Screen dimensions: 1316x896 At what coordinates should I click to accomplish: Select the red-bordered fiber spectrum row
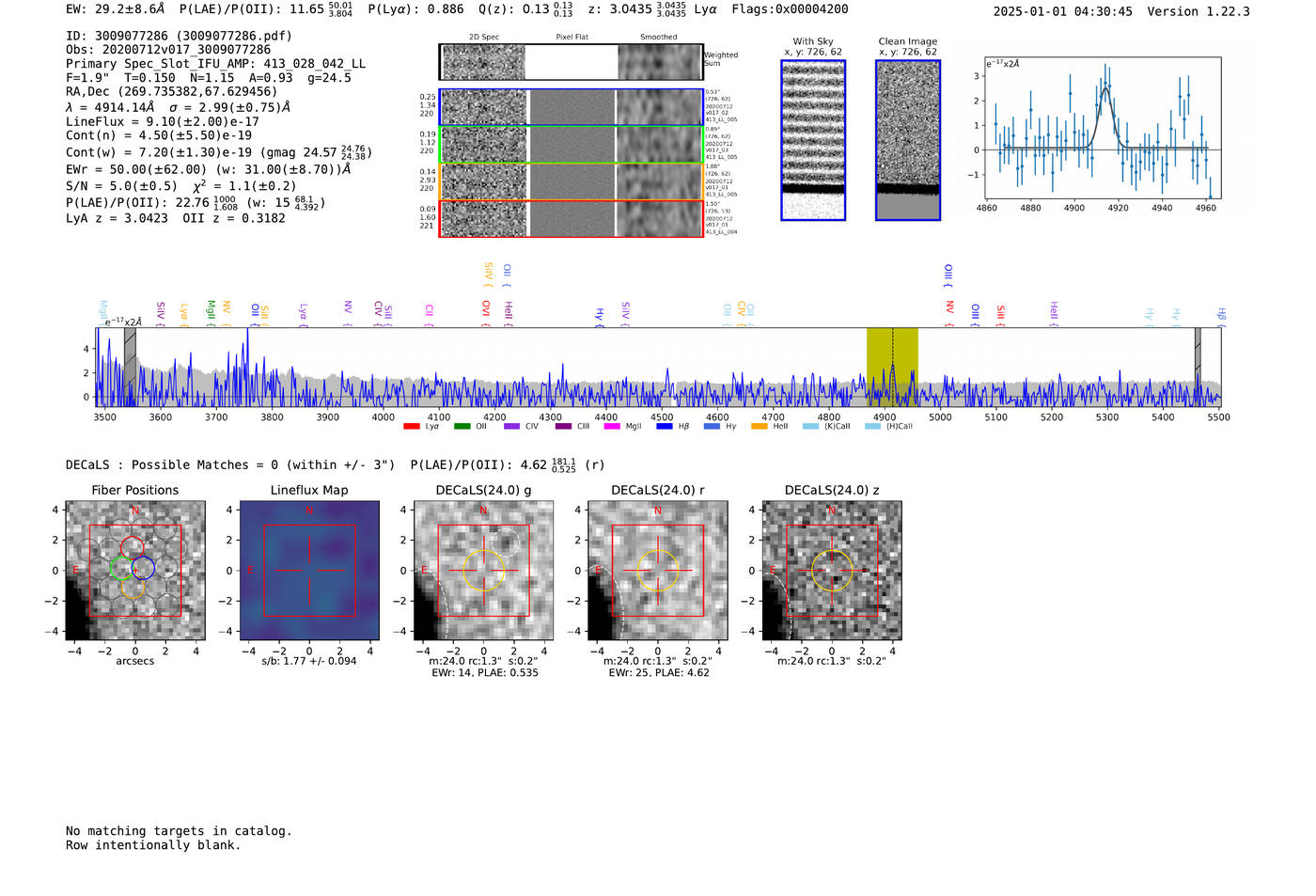point(572,218)
